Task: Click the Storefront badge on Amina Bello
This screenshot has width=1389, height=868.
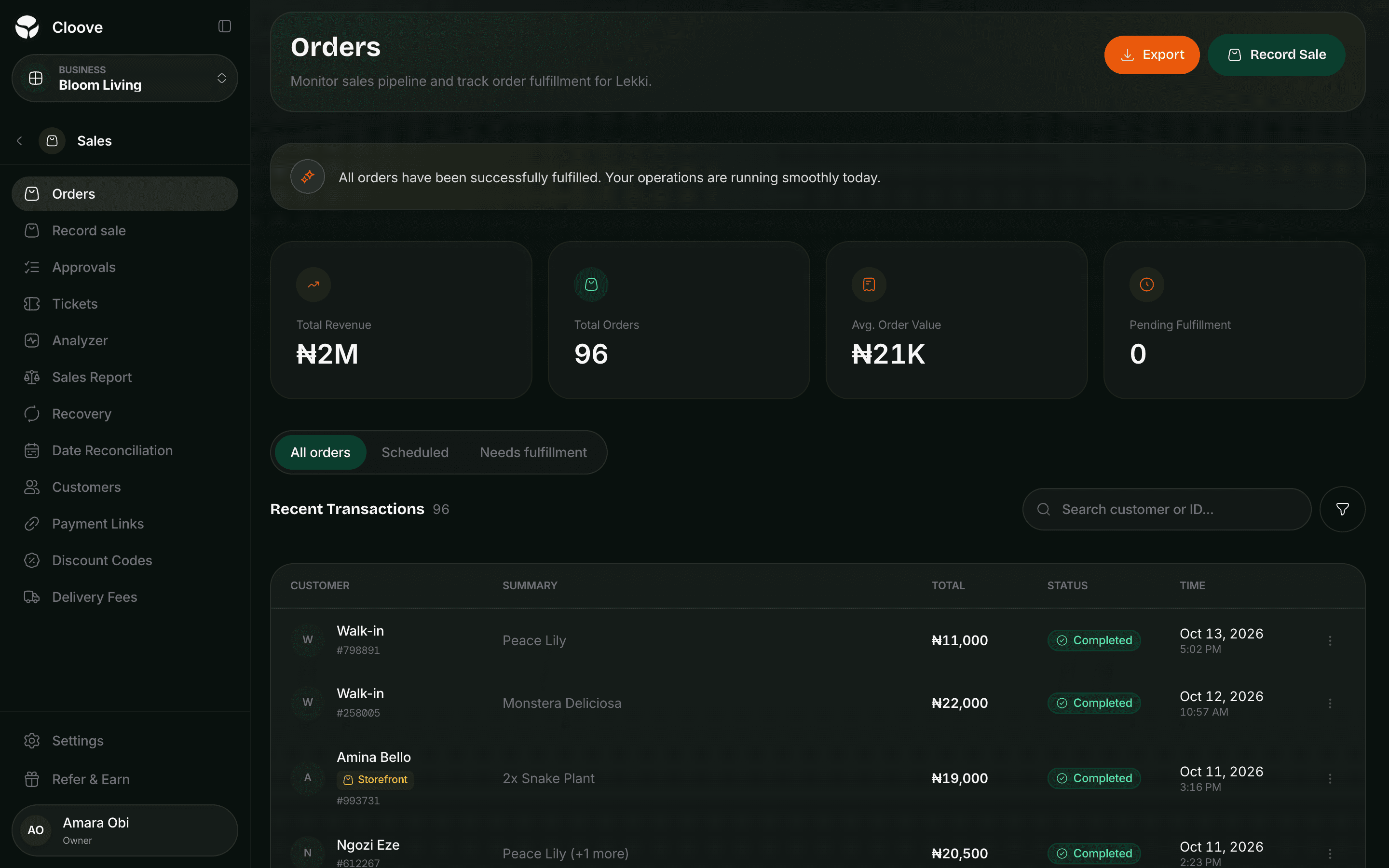Action: point(375,780)
